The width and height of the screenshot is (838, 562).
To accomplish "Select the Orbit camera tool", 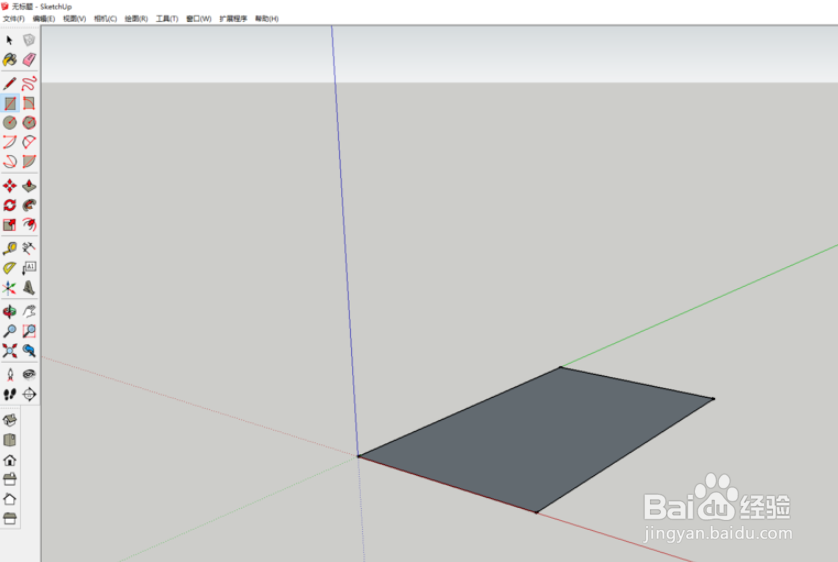I will [10, 311].
